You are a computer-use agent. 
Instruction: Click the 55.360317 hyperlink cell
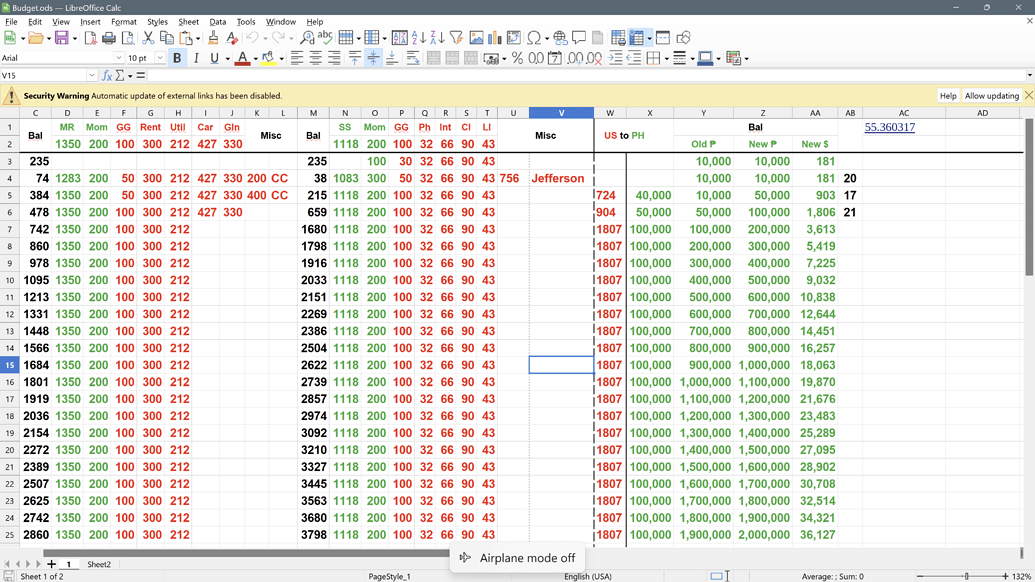pyautogui.click(x=889, y=128)
